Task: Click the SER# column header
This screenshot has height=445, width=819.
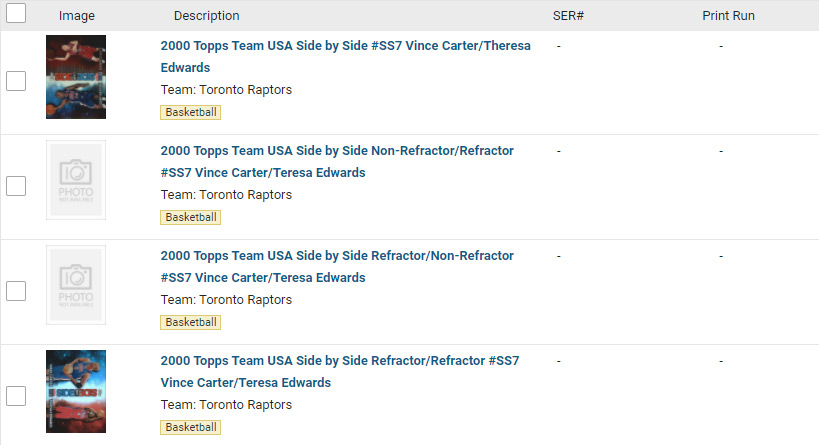Action: tap(568, 16)
